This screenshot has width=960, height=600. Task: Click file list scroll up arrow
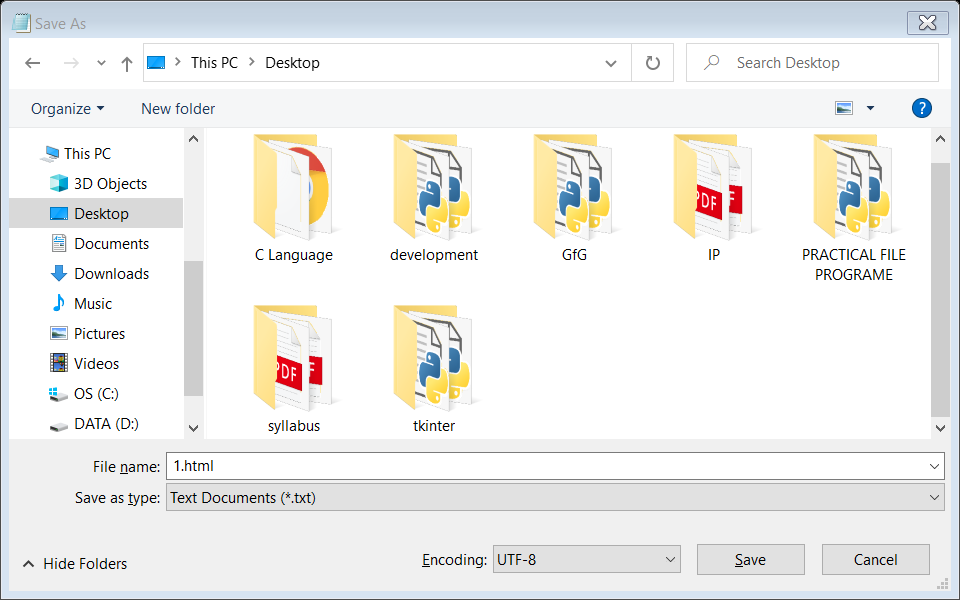[940, 139]
